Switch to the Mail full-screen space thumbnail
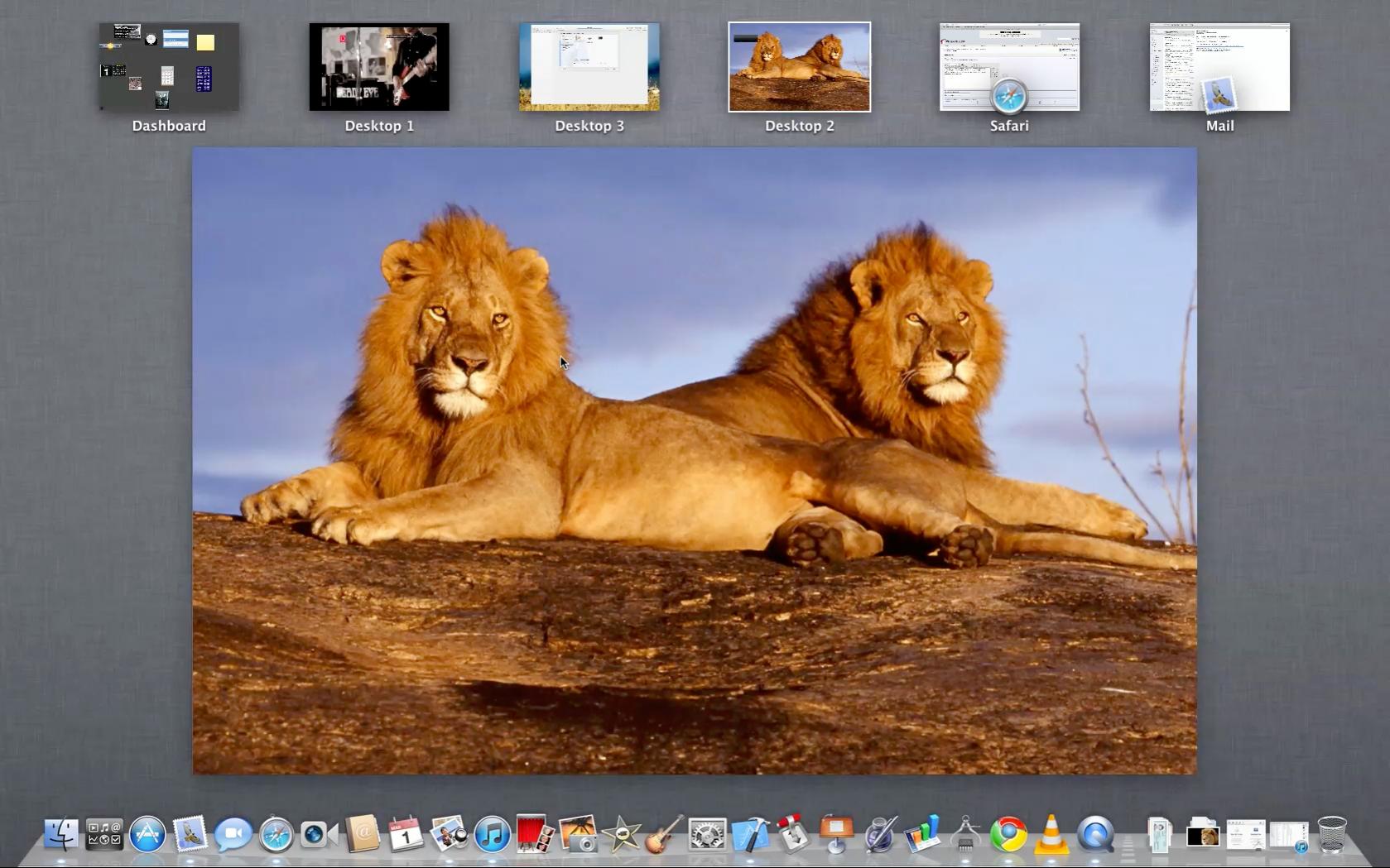The width and height of the screenshot is (1390, 868). click(x=1219, y=67)
